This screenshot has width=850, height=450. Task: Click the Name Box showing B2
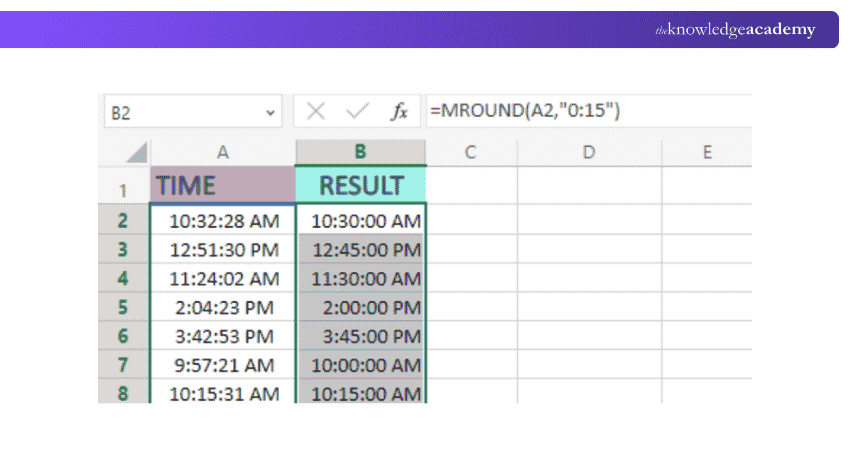tap(193, 112)
